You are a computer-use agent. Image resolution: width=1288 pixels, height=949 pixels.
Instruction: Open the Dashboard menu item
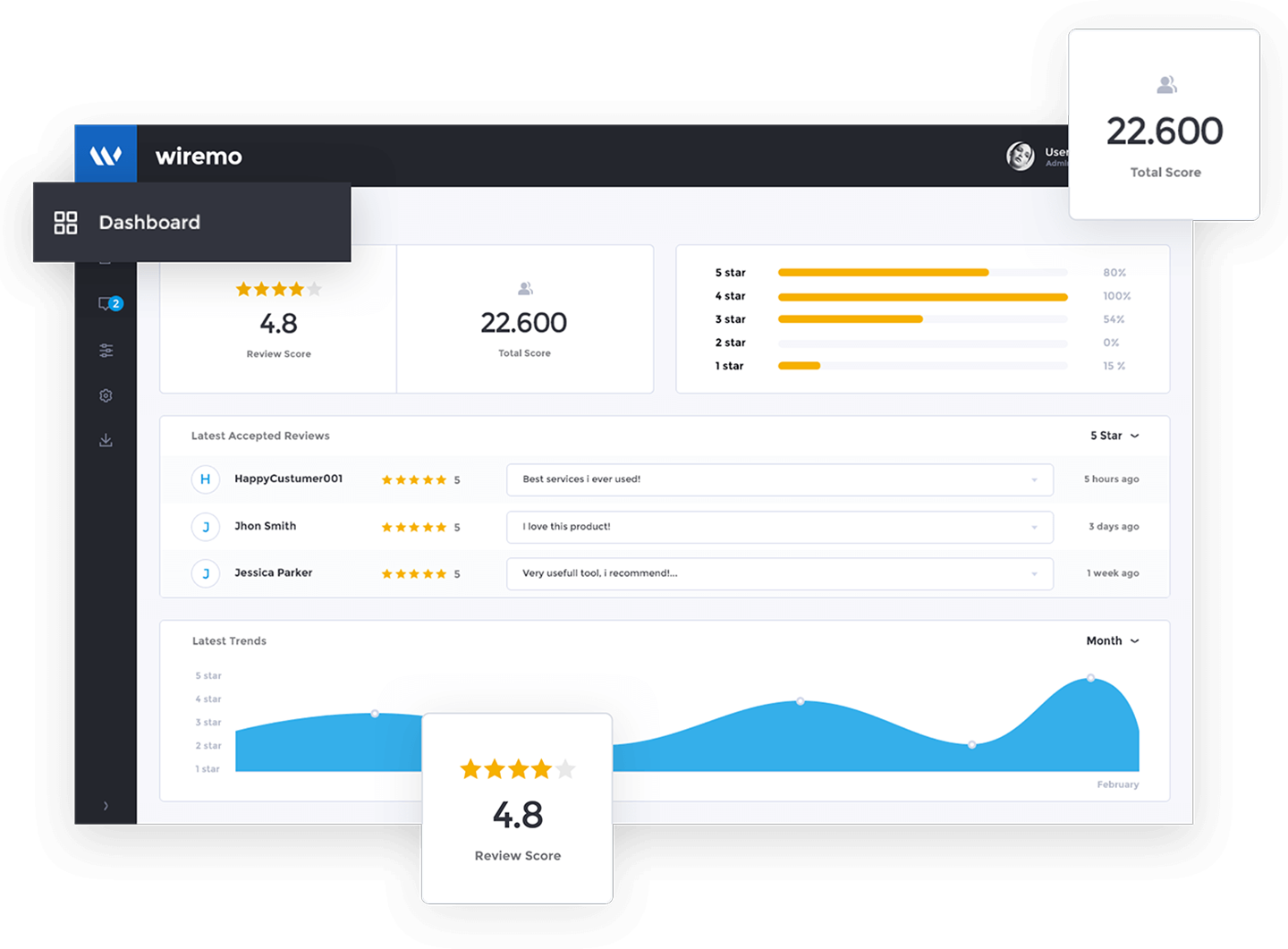[192, 223]
